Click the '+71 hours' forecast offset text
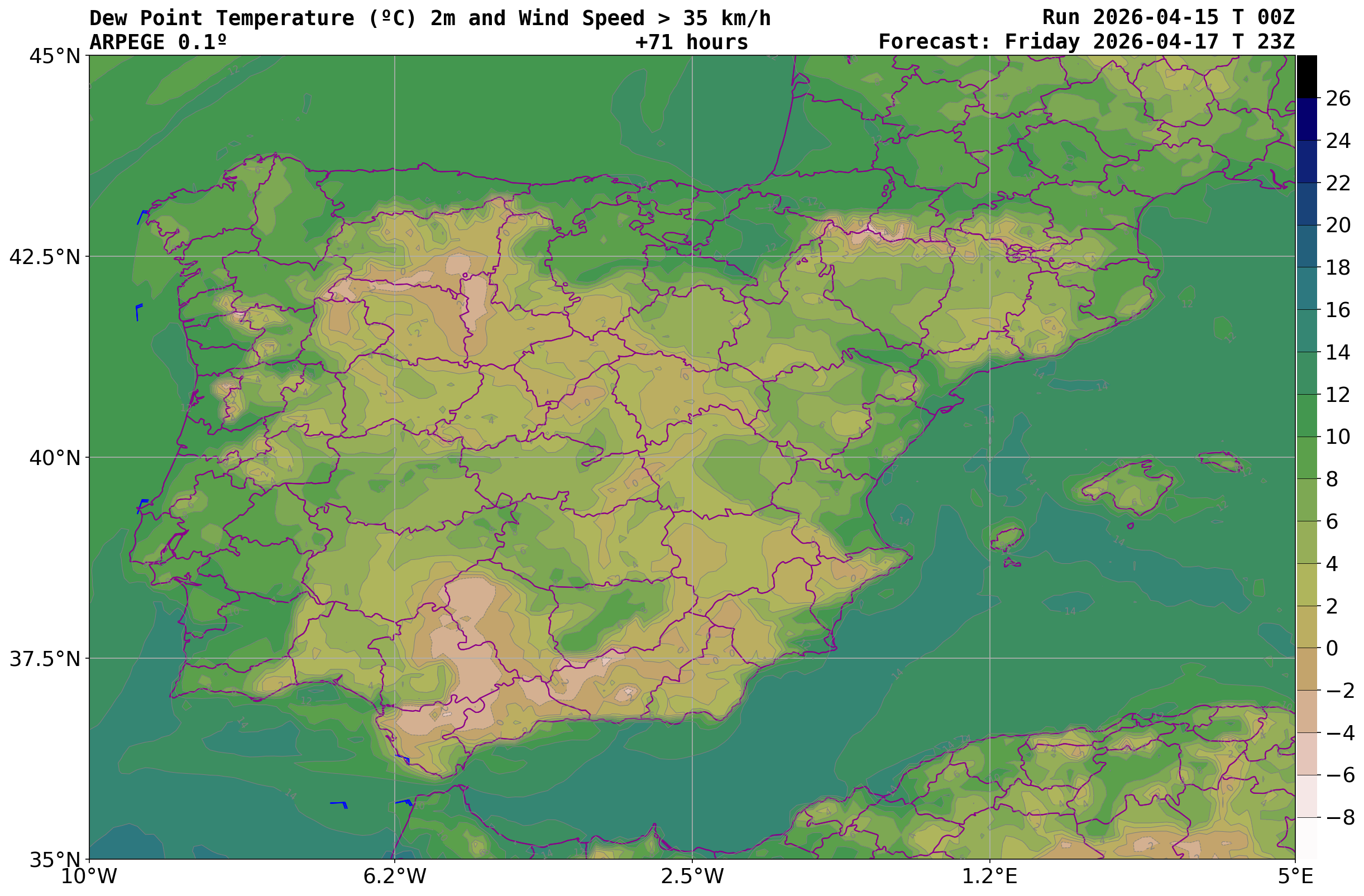Image resolution: width=1364 pixels, height=896 pixels. [x=691, y=42]
